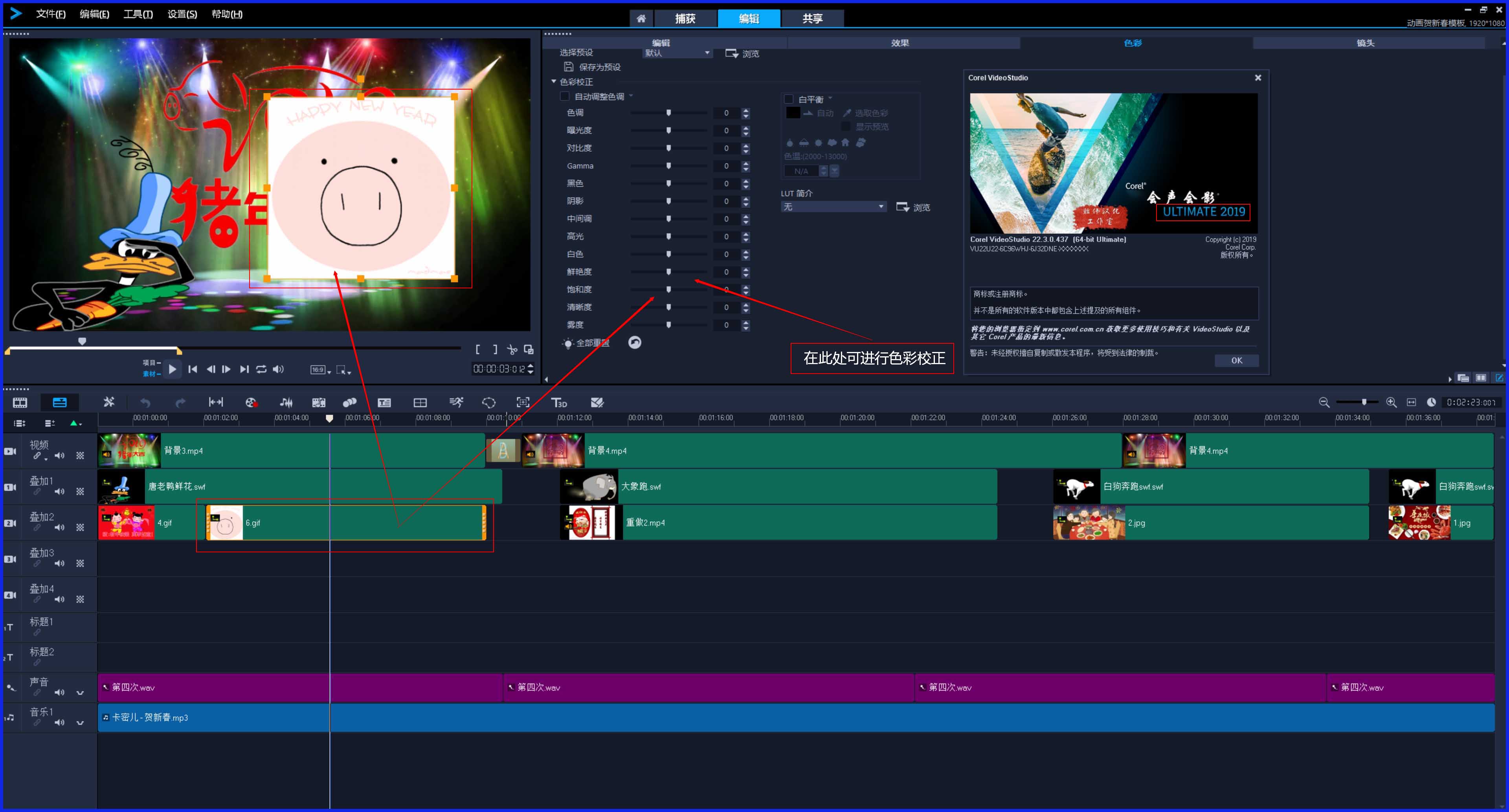
Task: Click the undo arrow in timeline toolbar
Action: pyautogui.click(x=145, y=403)
